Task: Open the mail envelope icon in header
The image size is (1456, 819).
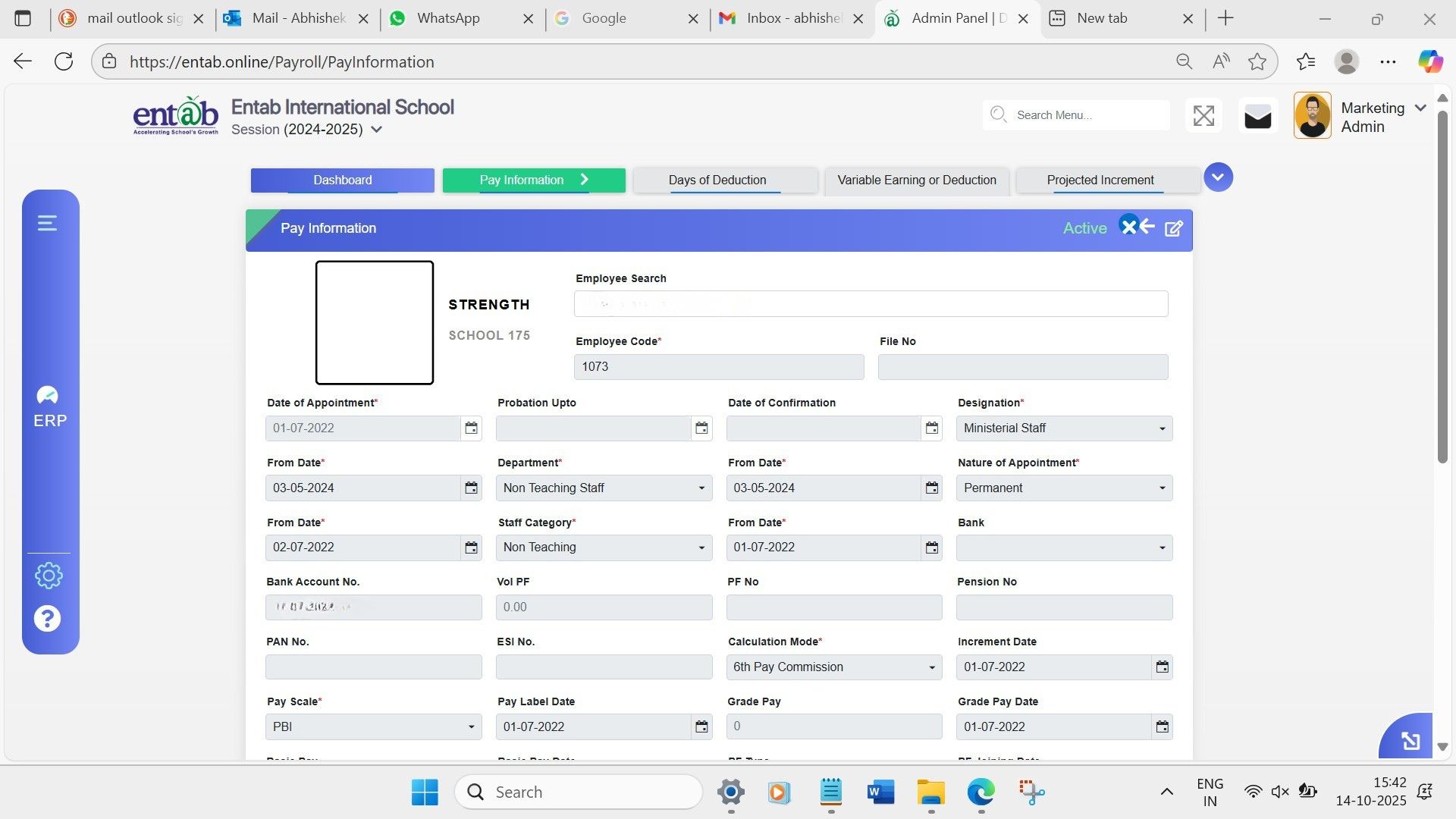Action: pos(1257,117)
